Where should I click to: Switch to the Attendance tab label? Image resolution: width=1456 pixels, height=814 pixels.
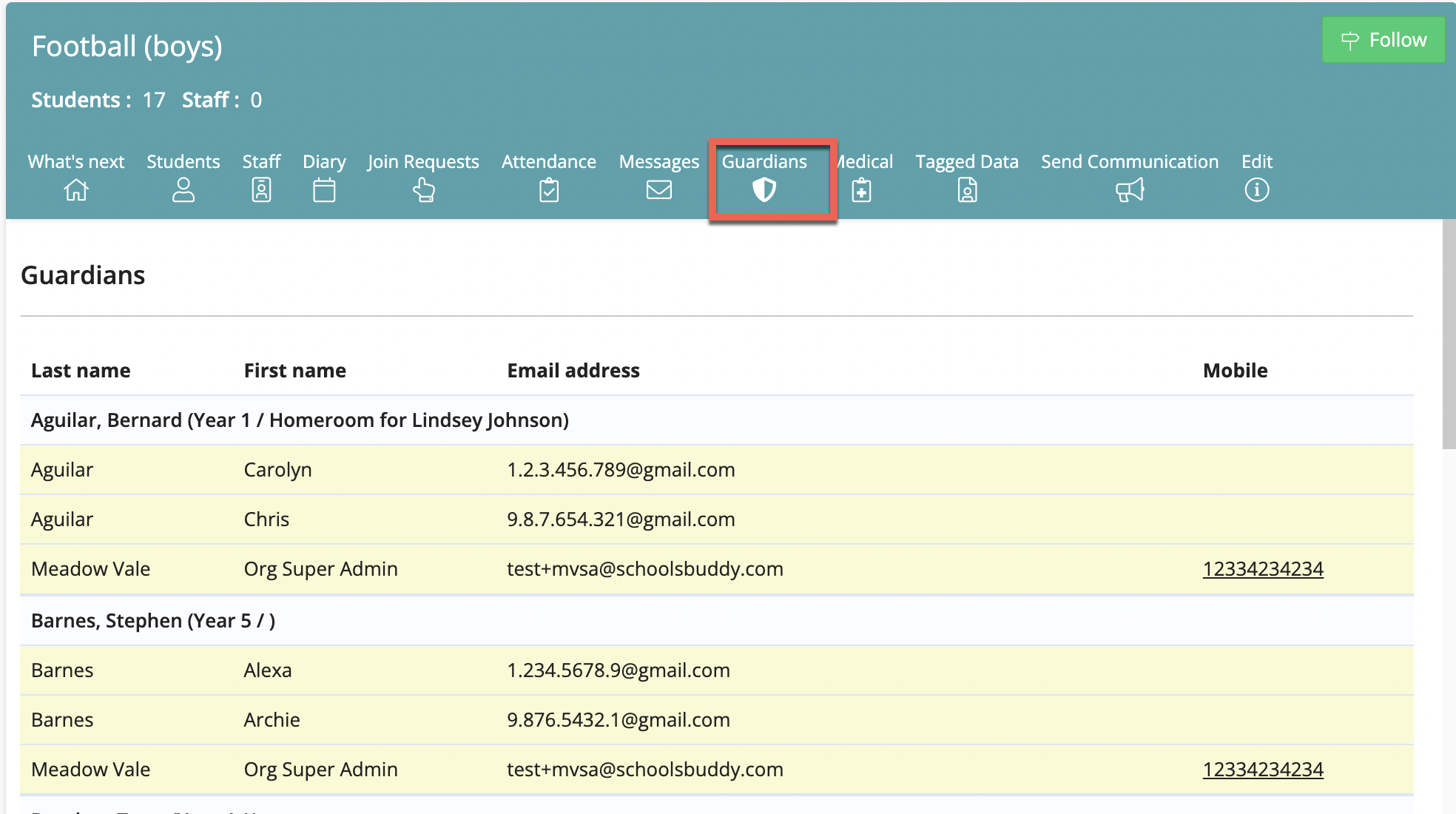click(x=549, y=161)
